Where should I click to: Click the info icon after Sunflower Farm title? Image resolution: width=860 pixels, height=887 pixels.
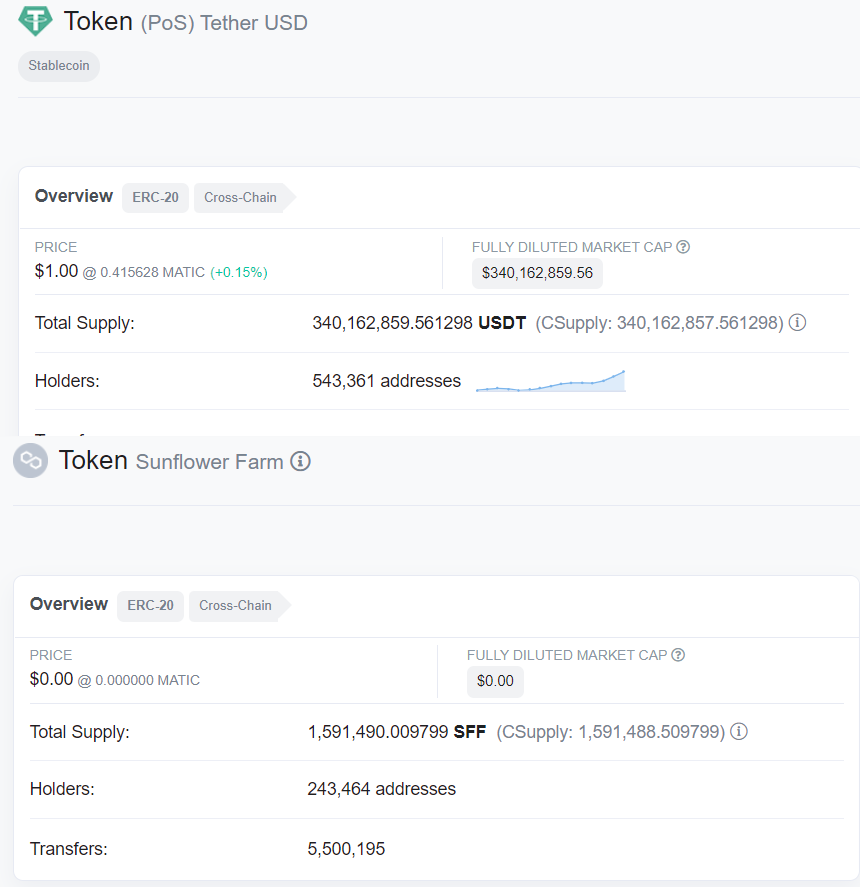pos(300,461)
